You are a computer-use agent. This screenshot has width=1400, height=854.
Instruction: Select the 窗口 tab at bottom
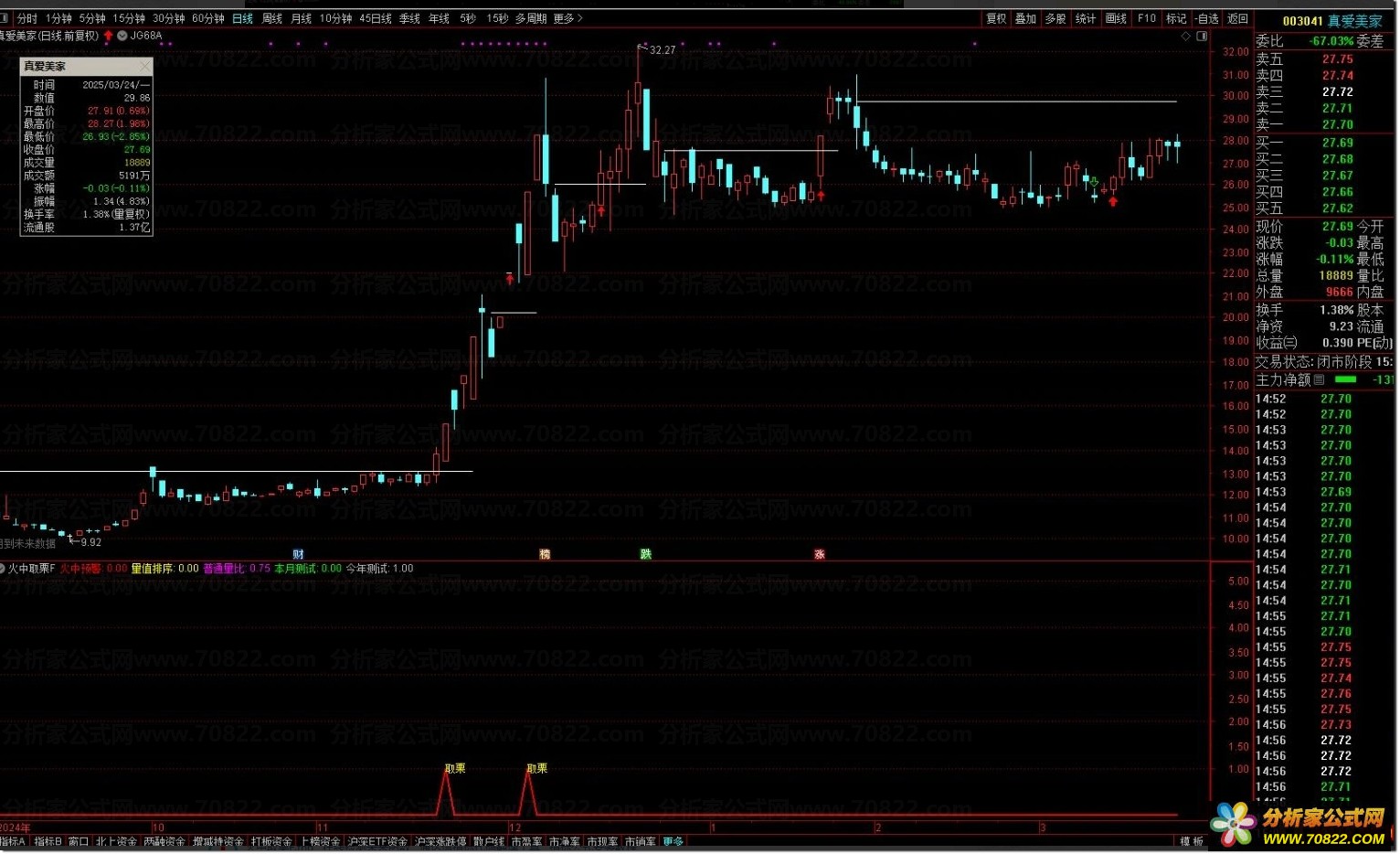coord(79,841)
